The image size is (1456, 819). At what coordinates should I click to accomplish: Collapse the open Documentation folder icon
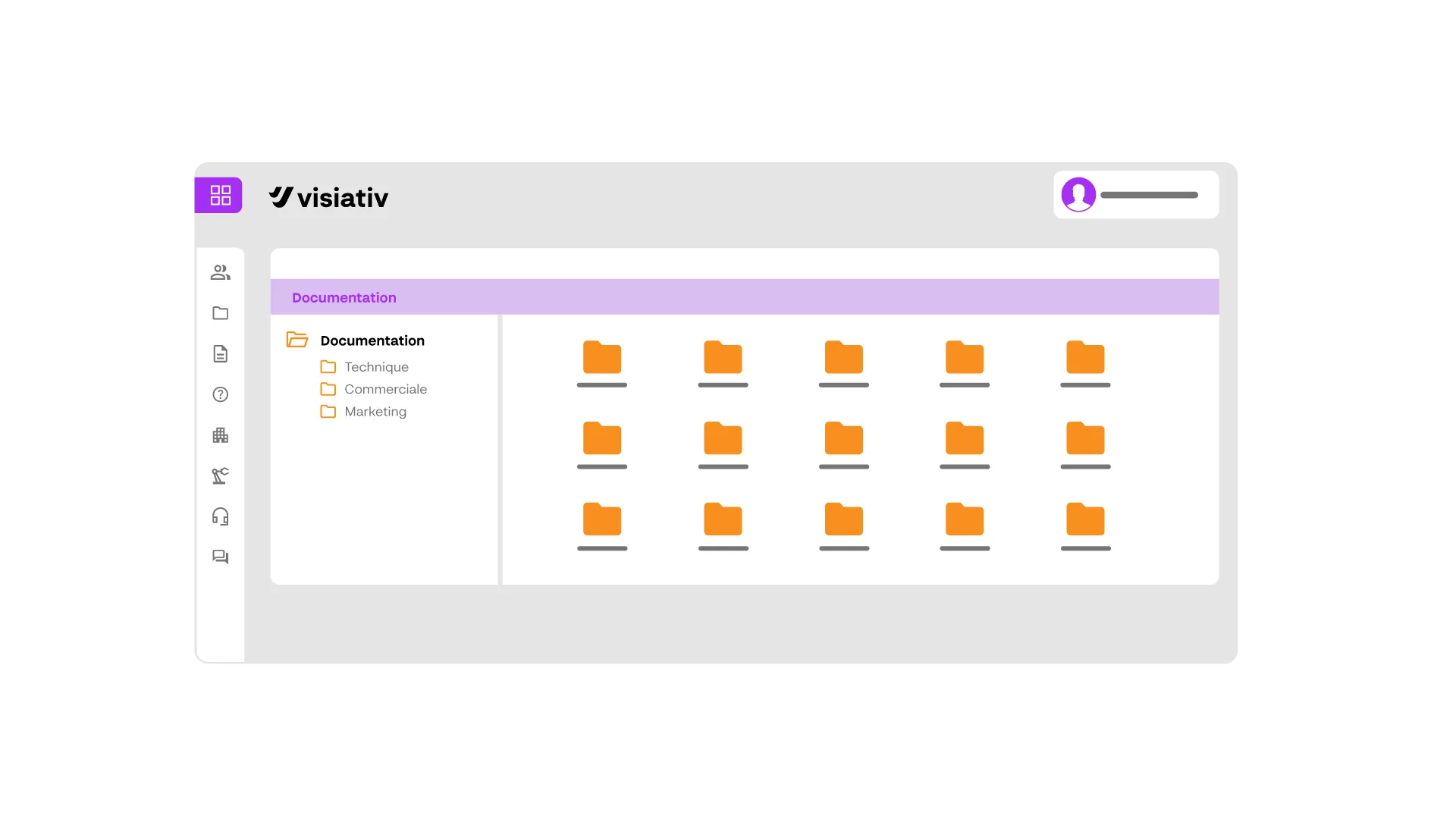[297, 340]
